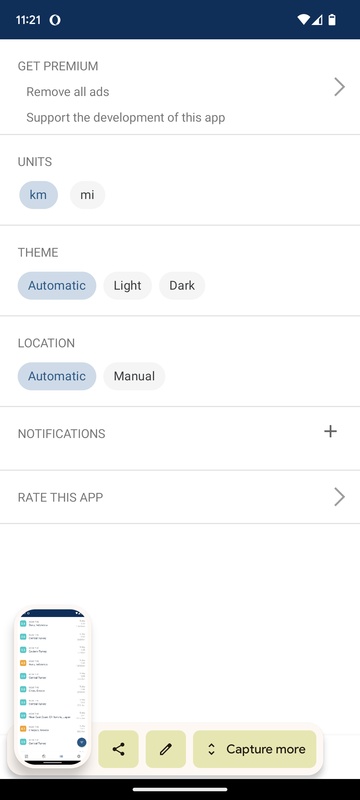
Task: Tap the pencil edit icon
Action: point(165,749)
